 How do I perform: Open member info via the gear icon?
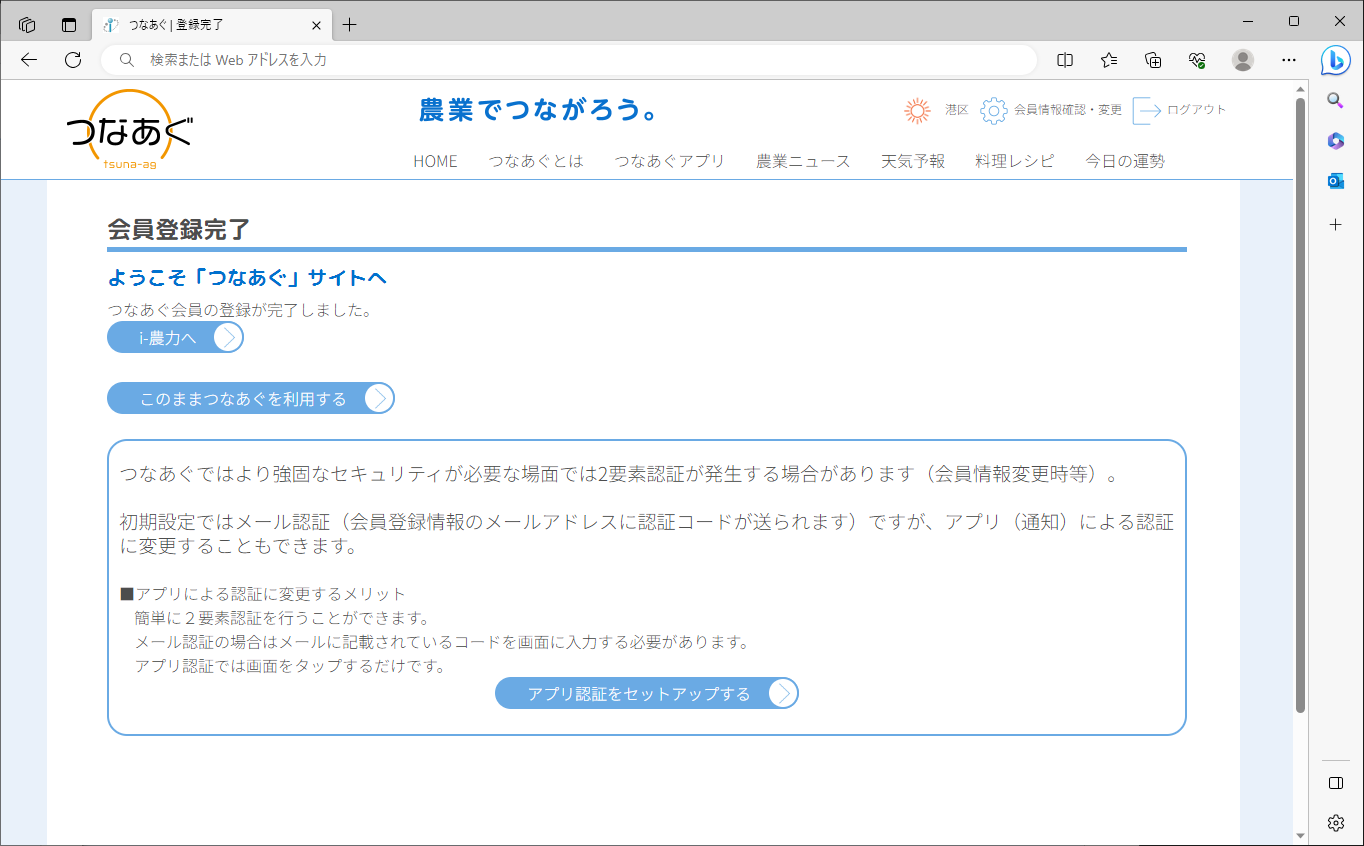click(993, 110)
